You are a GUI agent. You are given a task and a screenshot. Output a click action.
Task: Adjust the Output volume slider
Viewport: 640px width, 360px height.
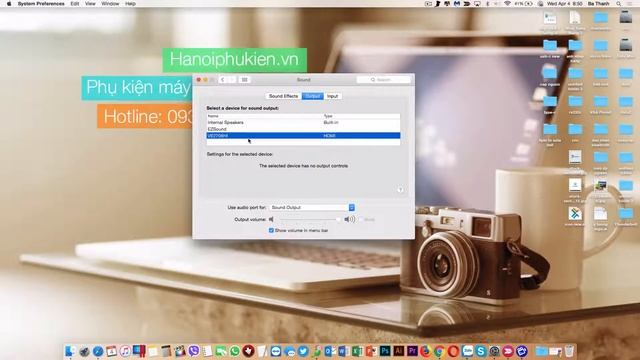pyautogui.click(x=309, y=219)
